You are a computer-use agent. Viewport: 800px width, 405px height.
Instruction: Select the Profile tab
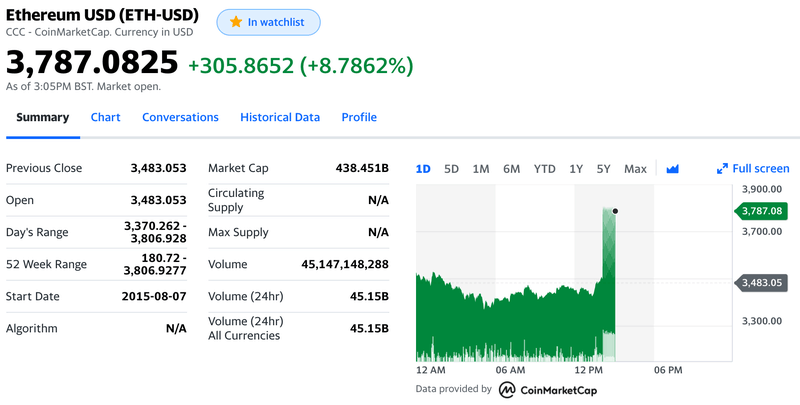[359, 117]
